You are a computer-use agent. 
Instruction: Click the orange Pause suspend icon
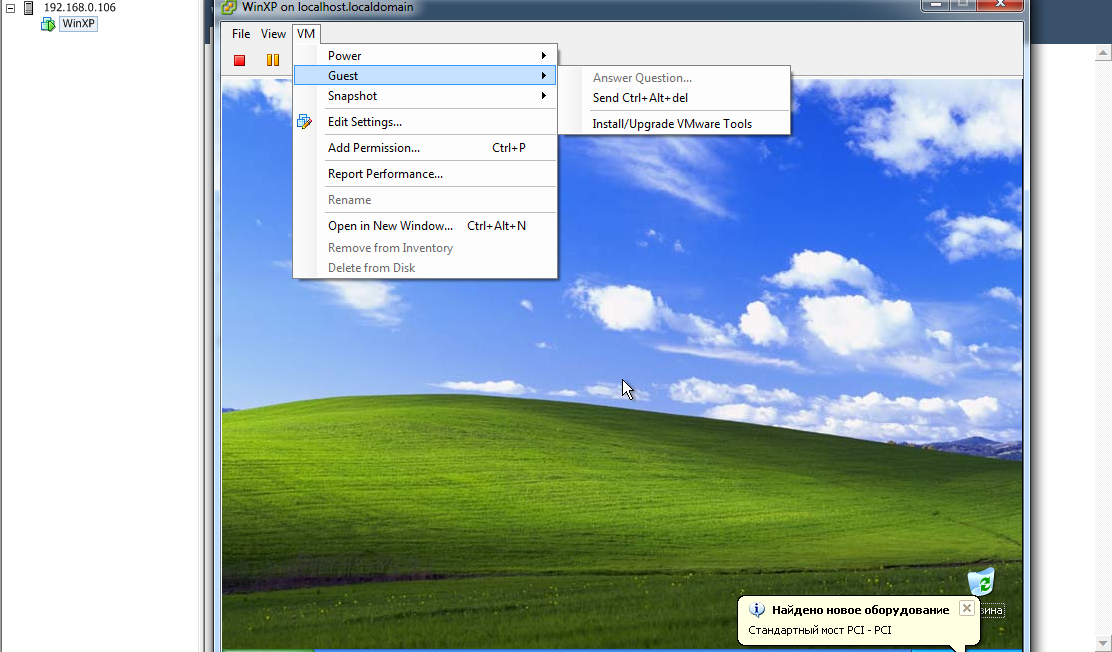[x=272, y=60]
